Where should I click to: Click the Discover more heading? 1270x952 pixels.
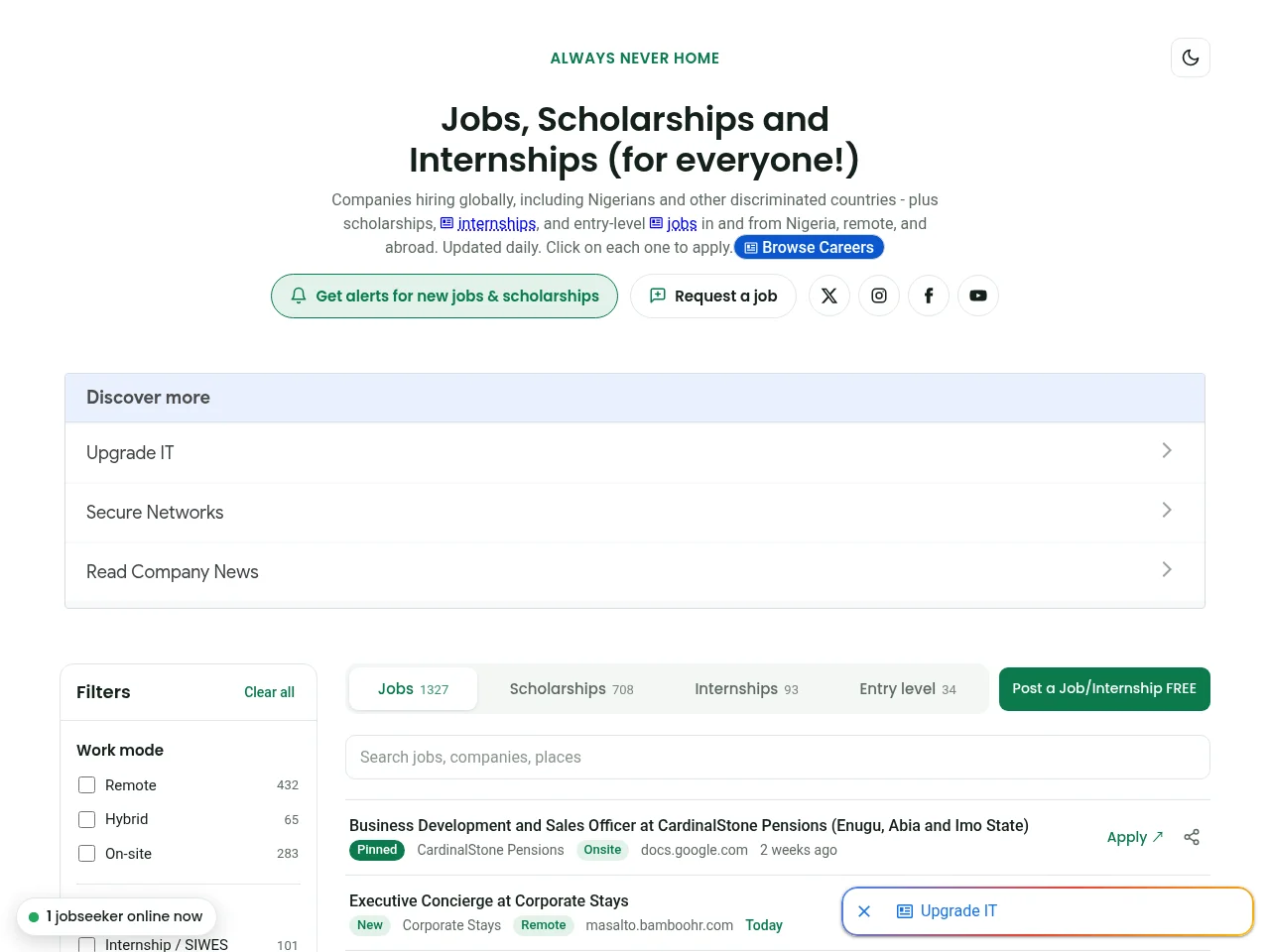click(148, 398)
